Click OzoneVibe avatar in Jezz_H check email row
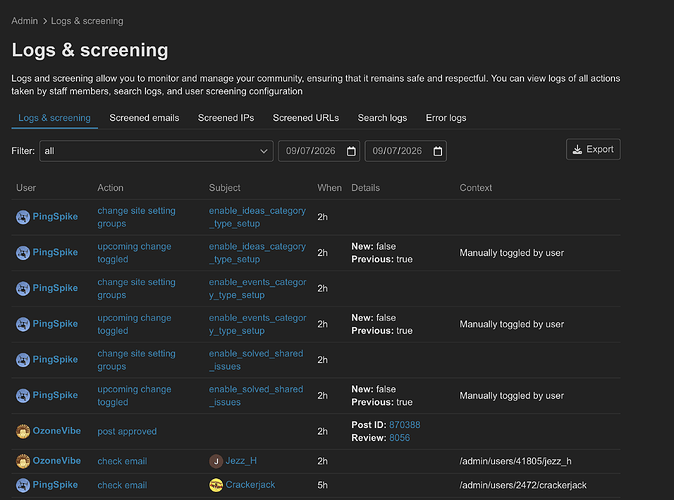Screen dimensions: 674x500 (23, 461)
